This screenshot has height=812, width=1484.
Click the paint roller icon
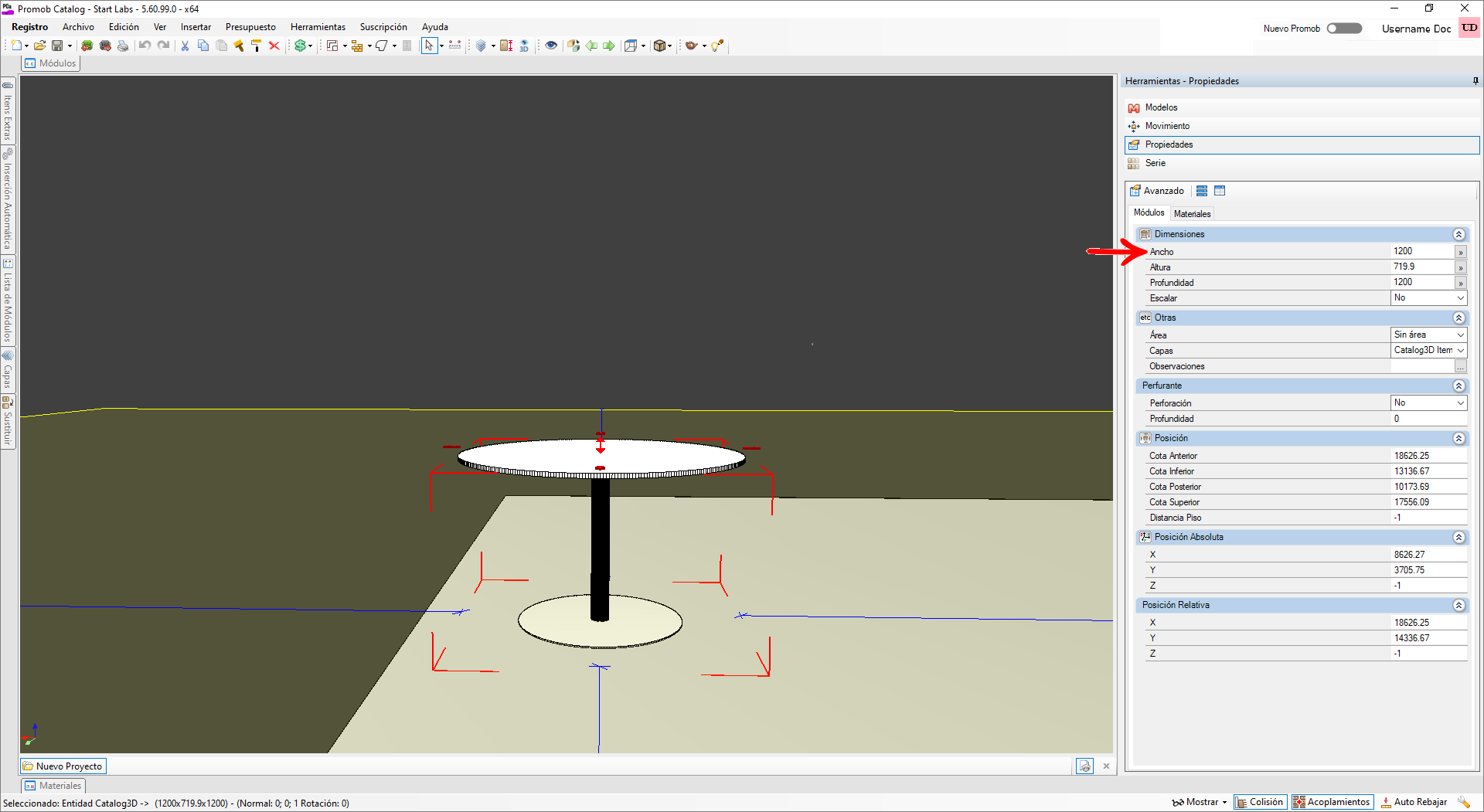tap(256, 46)
